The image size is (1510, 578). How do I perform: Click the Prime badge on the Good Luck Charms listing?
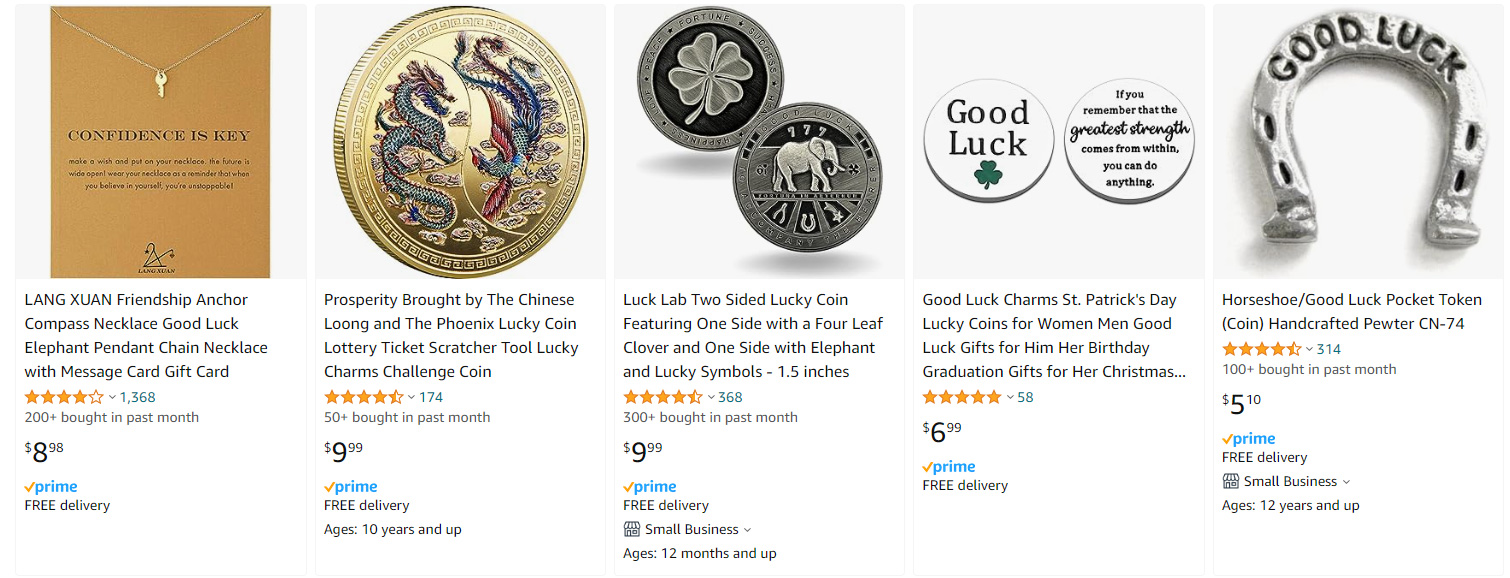[x=948, y=466]
